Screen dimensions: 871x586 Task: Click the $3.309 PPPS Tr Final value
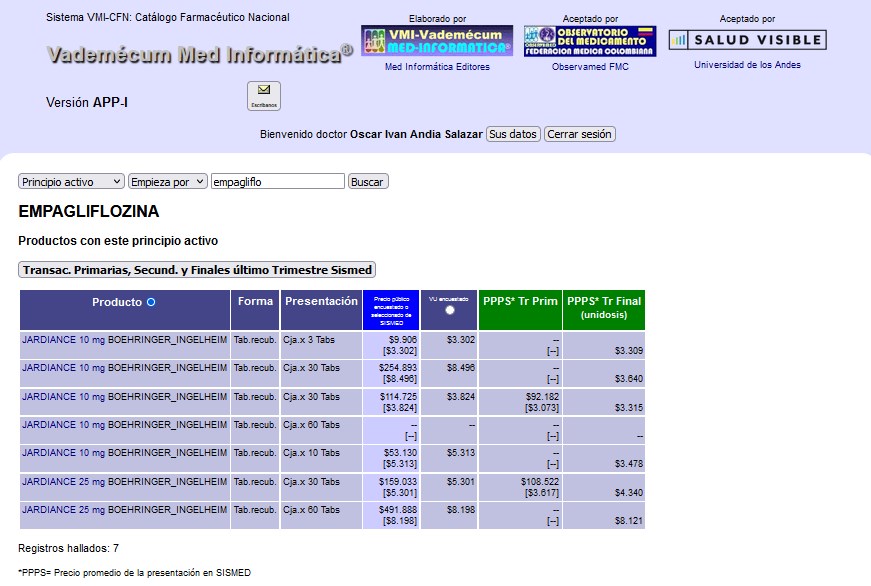629,351
